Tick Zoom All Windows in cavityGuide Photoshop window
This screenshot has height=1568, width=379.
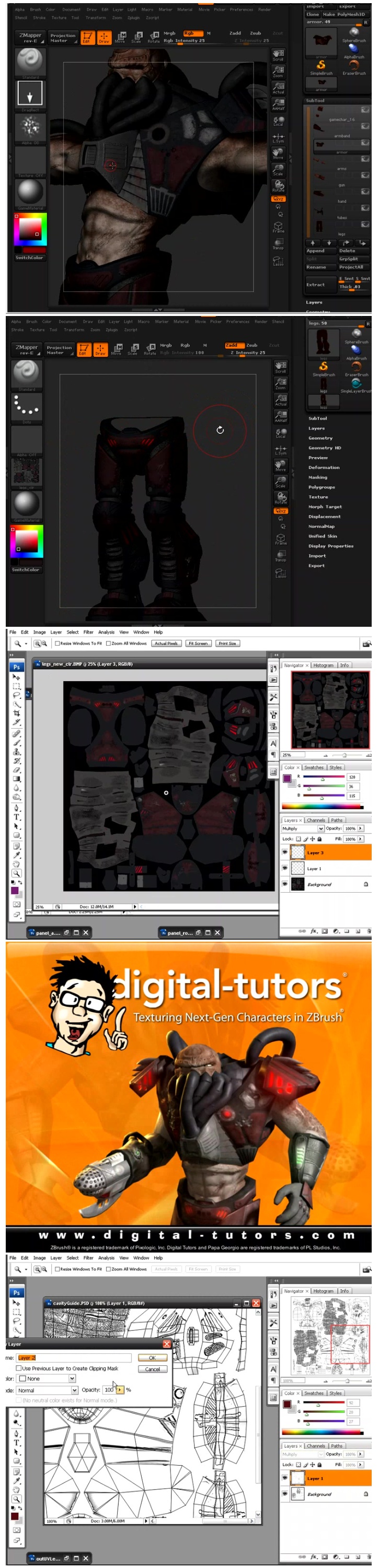108,1269
